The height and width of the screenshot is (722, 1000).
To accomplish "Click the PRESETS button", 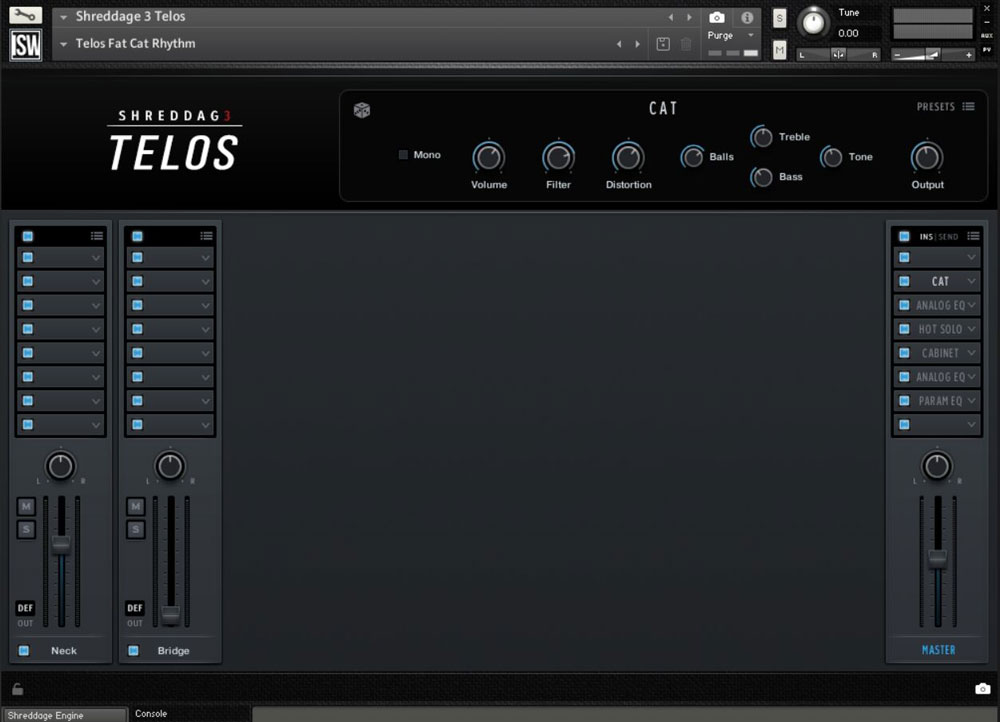I will click(x=936, y=107).
